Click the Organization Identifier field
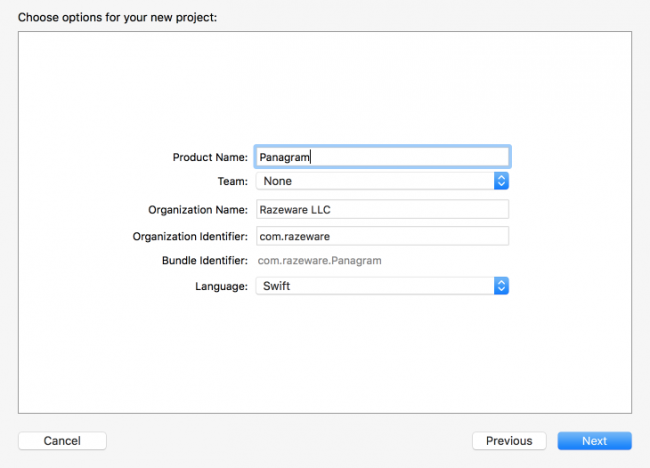The image size is (650, 468). pyautogui.click(x=382, y=236)
